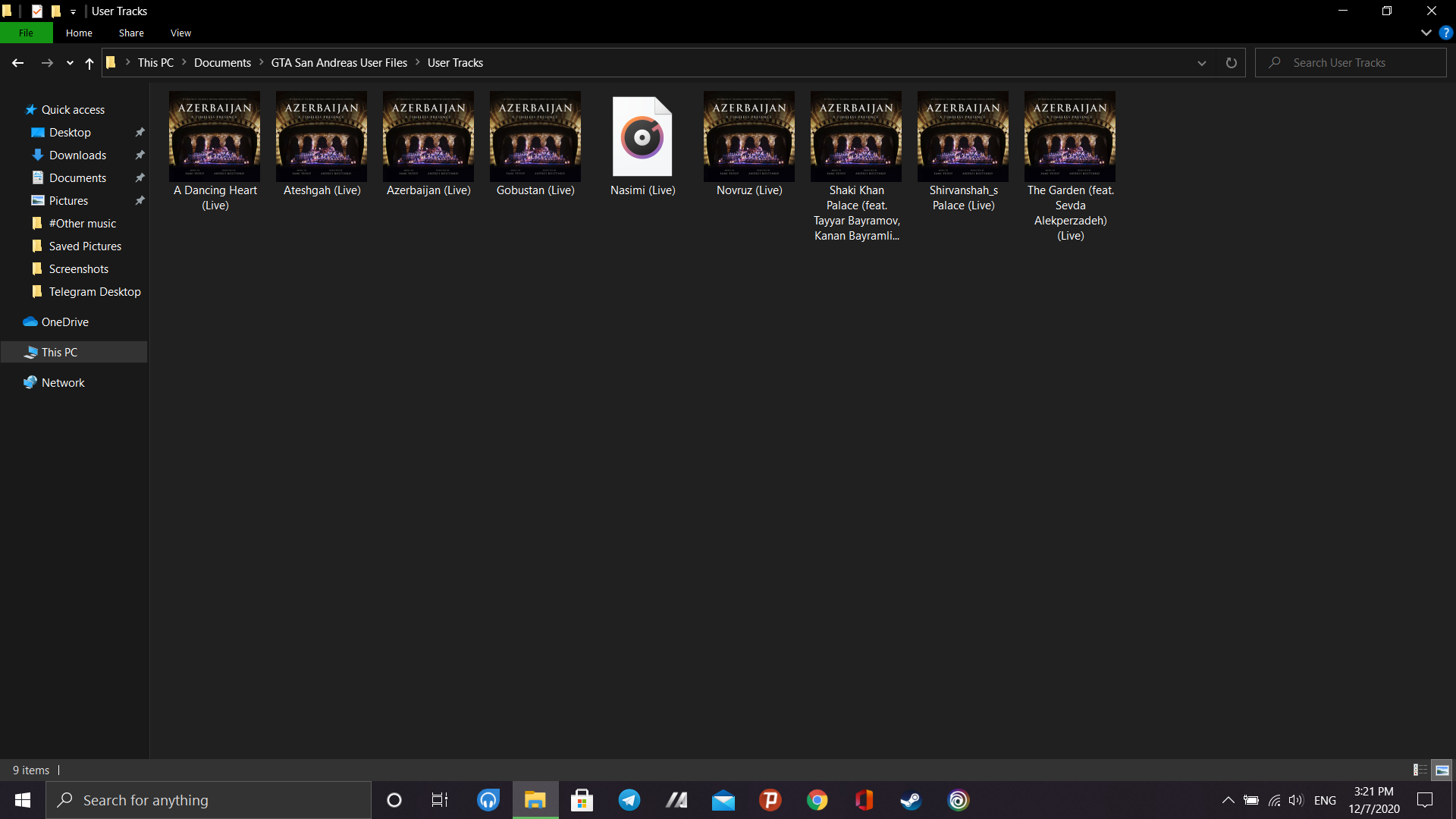Image resolution: width=1456 pixels, height=819 pixels.
Task: Open Telegram from the taskbar
Action: (629, 800)
